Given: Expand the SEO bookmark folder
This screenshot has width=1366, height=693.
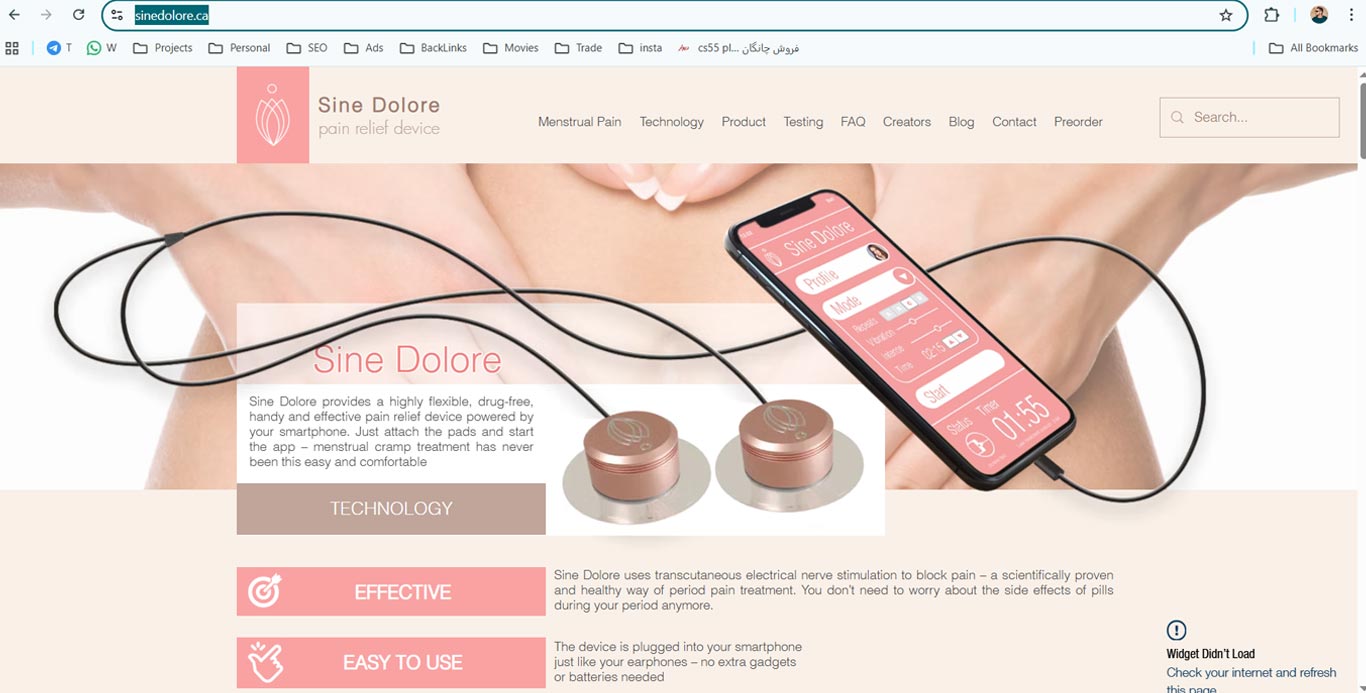Looking at the screenshot, I should coord(307,48).
